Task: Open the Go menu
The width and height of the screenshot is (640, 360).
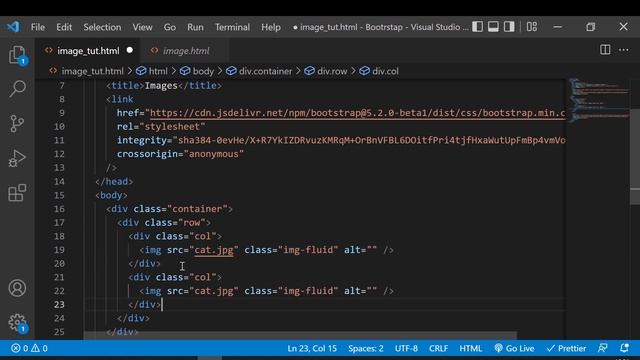Action: pyautogui.click(x=169, y=27)
